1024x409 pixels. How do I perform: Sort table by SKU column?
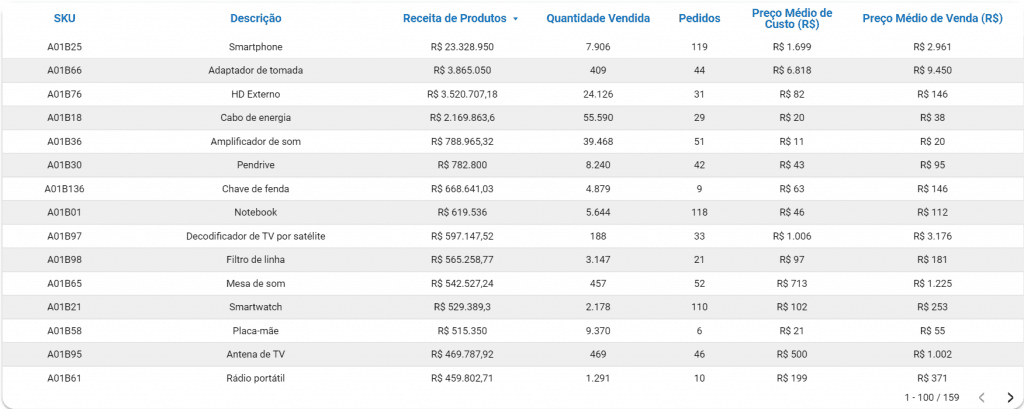tap(64, 18)
